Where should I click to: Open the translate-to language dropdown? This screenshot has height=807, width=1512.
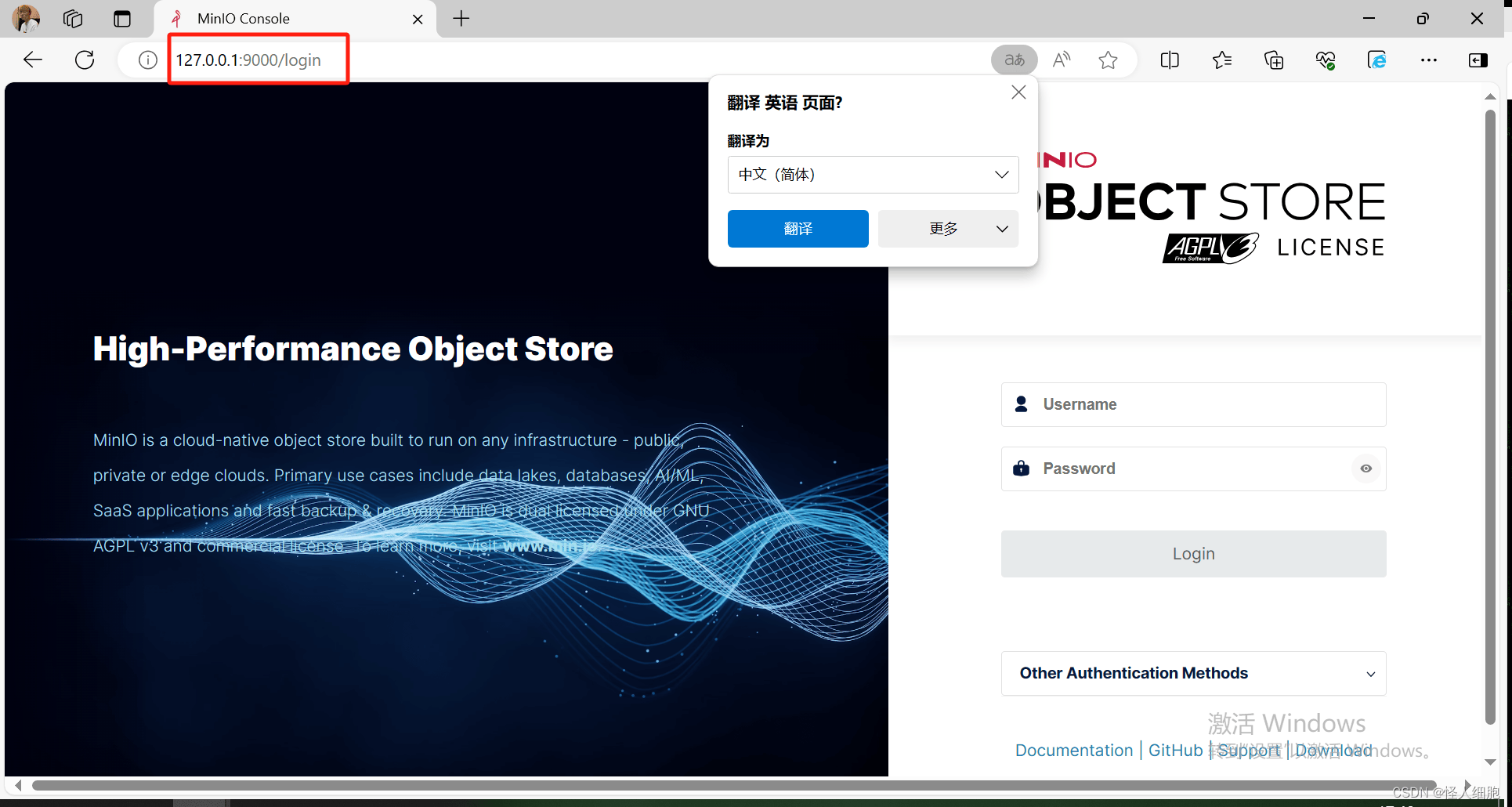pyautogui.click(x=873, y=174)
